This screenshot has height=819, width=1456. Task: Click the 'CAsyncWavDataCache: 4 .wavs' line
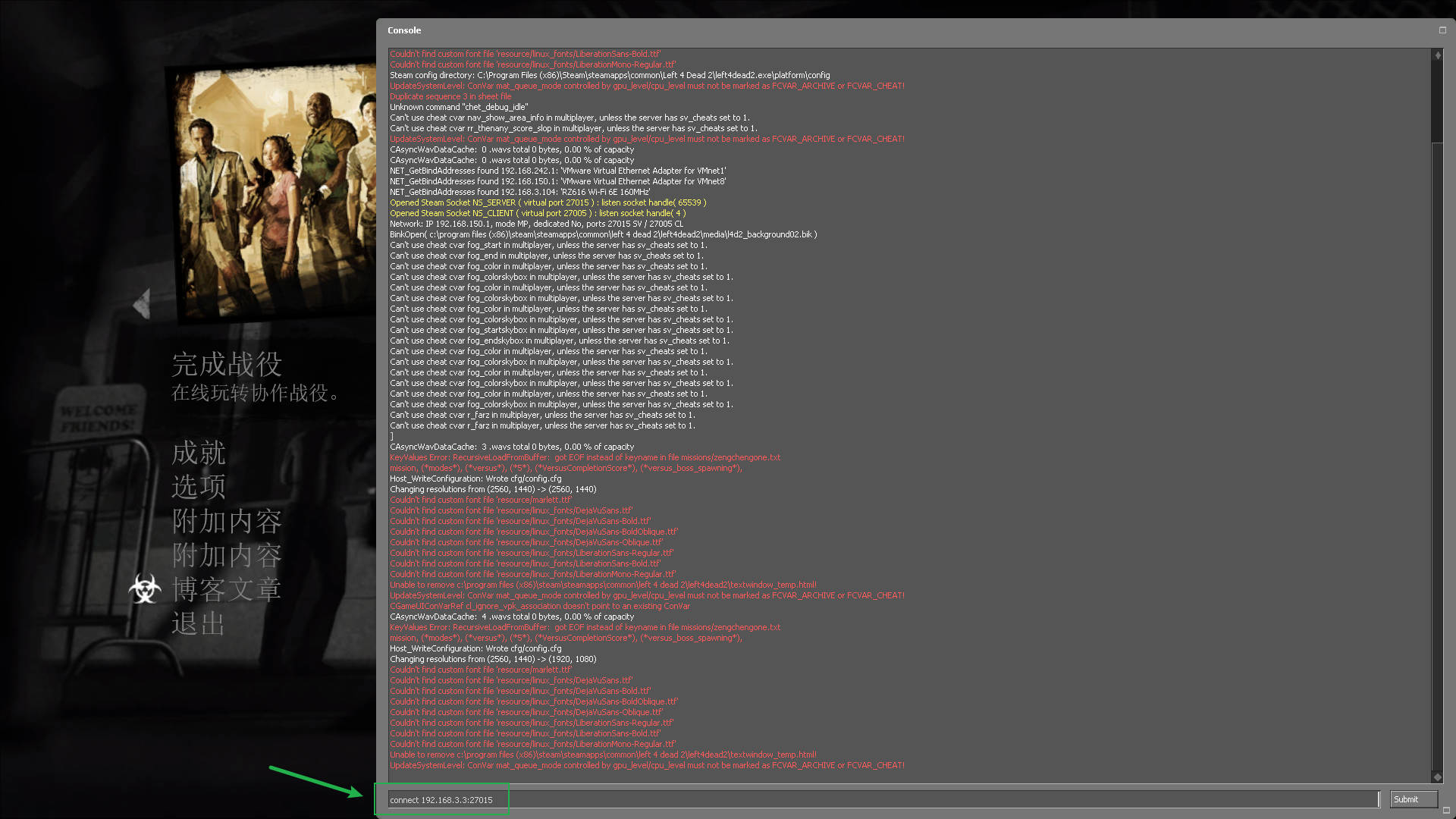[x=512, y=617]
